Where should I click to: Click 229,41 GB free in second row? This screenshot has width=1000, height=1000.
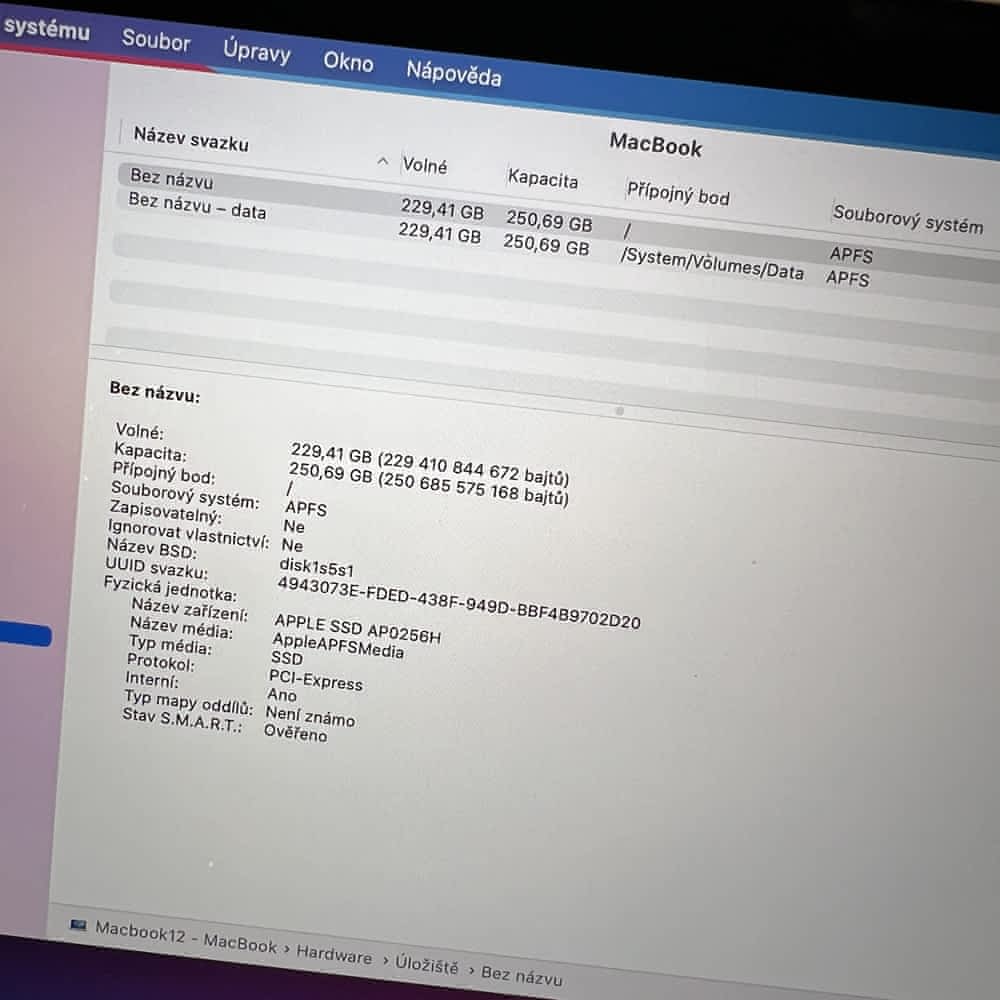439,233
